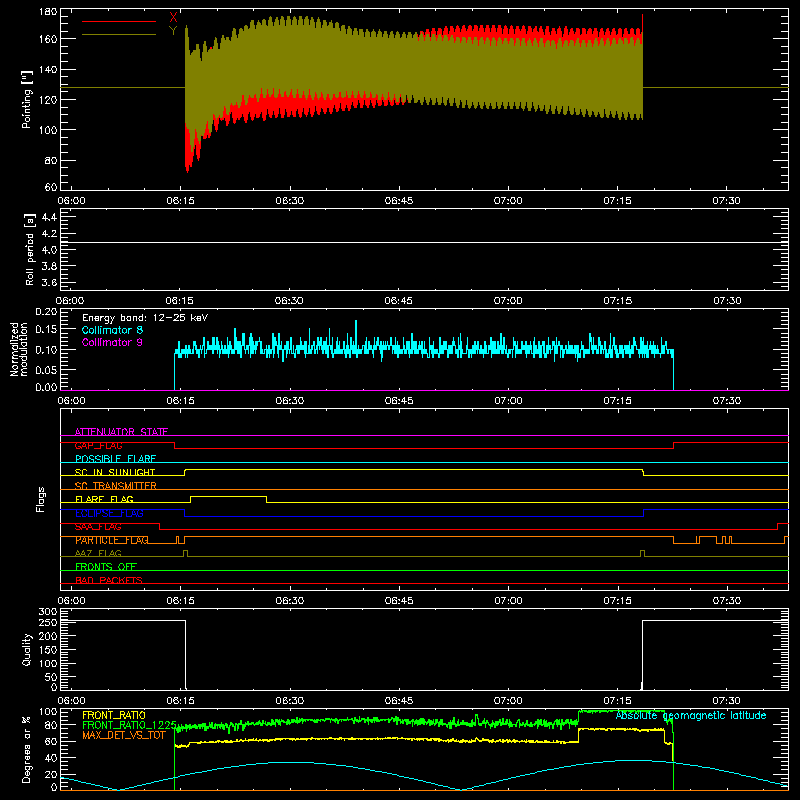Screen dimensions: 800x800
Task: Click 06:00 time label under modulation plot
Action: (x=71, y=401)
